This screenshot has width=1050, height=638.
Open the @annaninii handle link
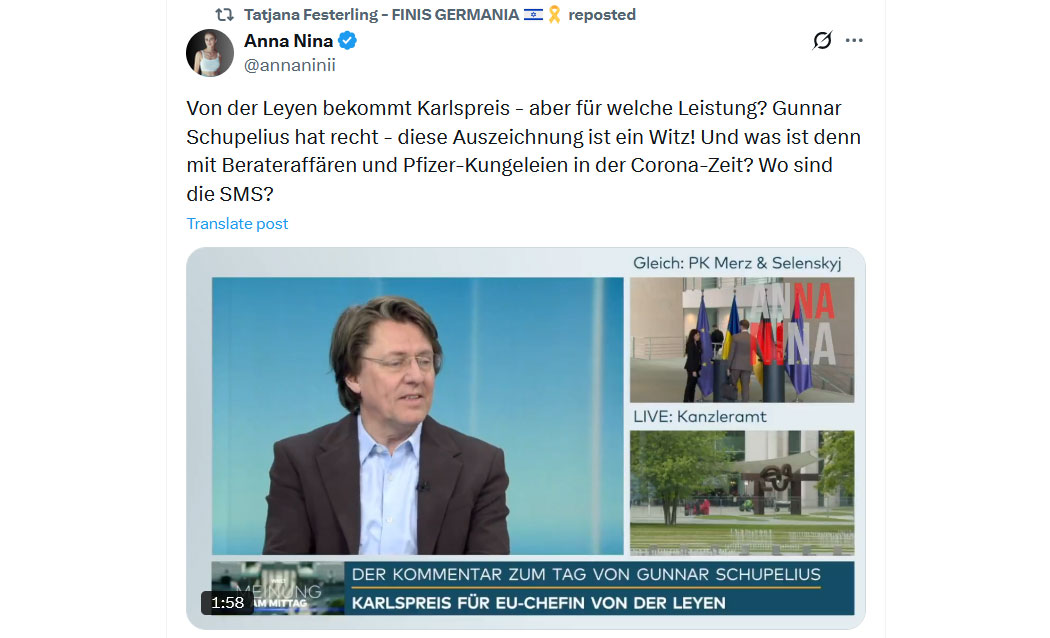pos(289,65)
